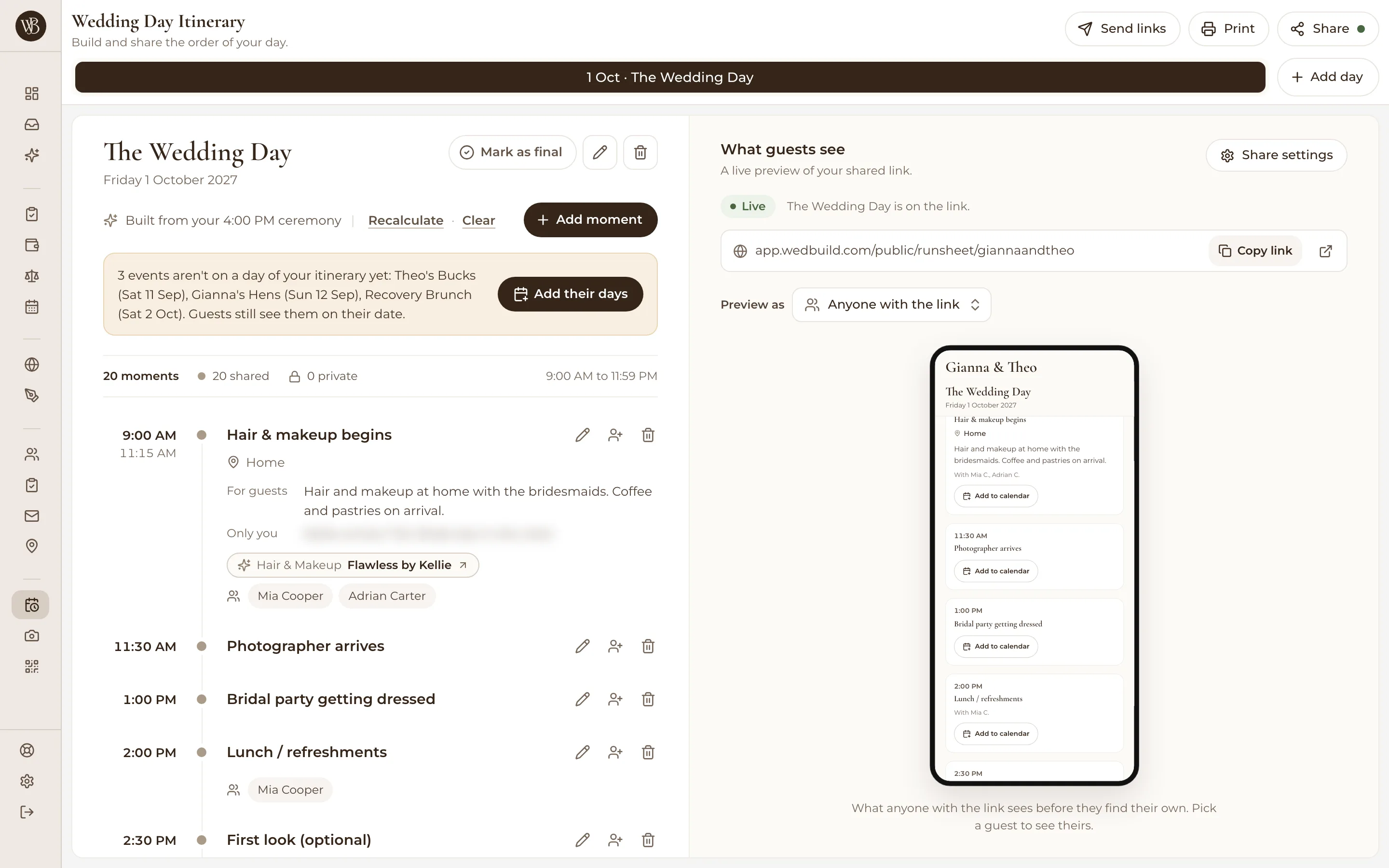The image size is (1389, 868).
Task: Delete the First look (optional) moment
Action: (x=648, y=840)
